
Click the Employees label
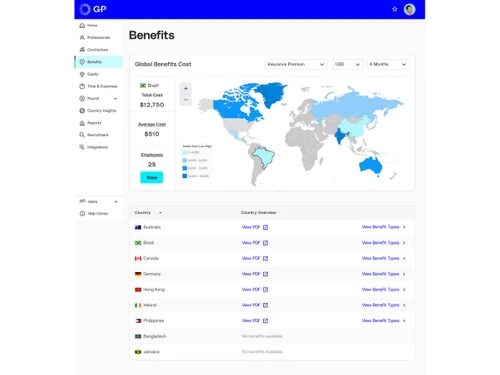pyautogui.click(x=152, y=155)
